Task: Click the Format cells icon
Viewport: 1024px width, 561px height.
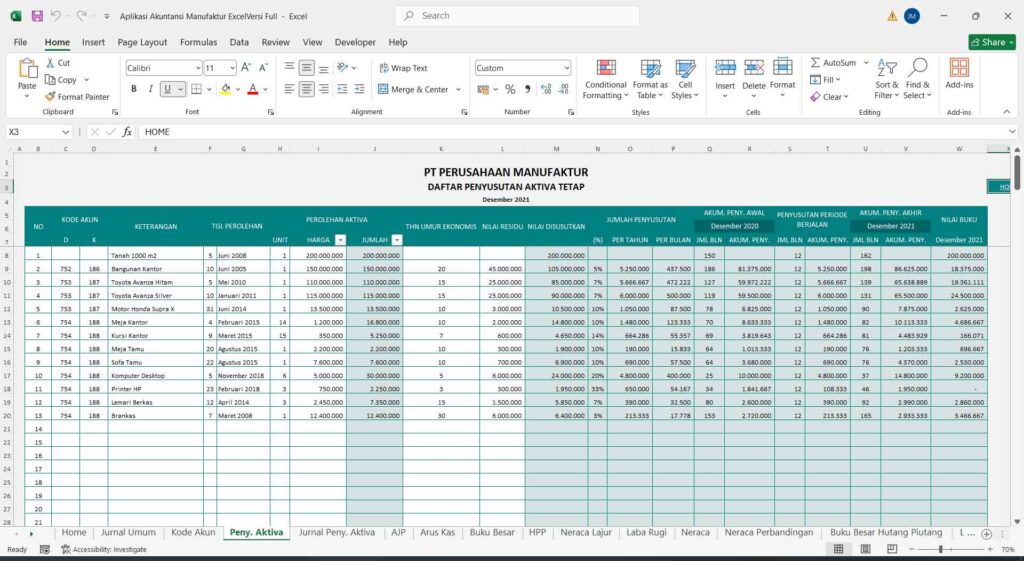Action: coord(782,68)
